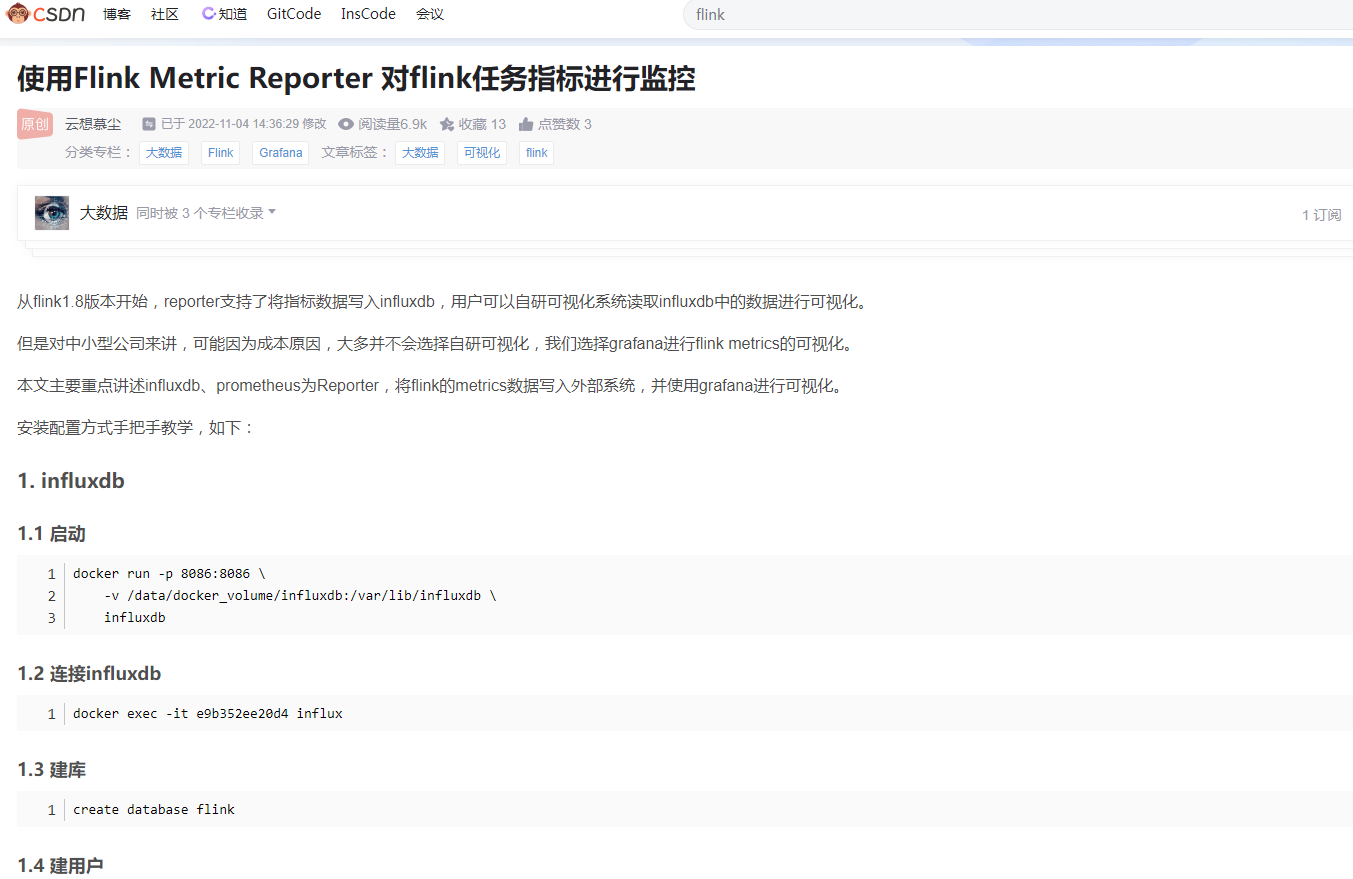Open the 大数据 column title

(x=104, y=213)
